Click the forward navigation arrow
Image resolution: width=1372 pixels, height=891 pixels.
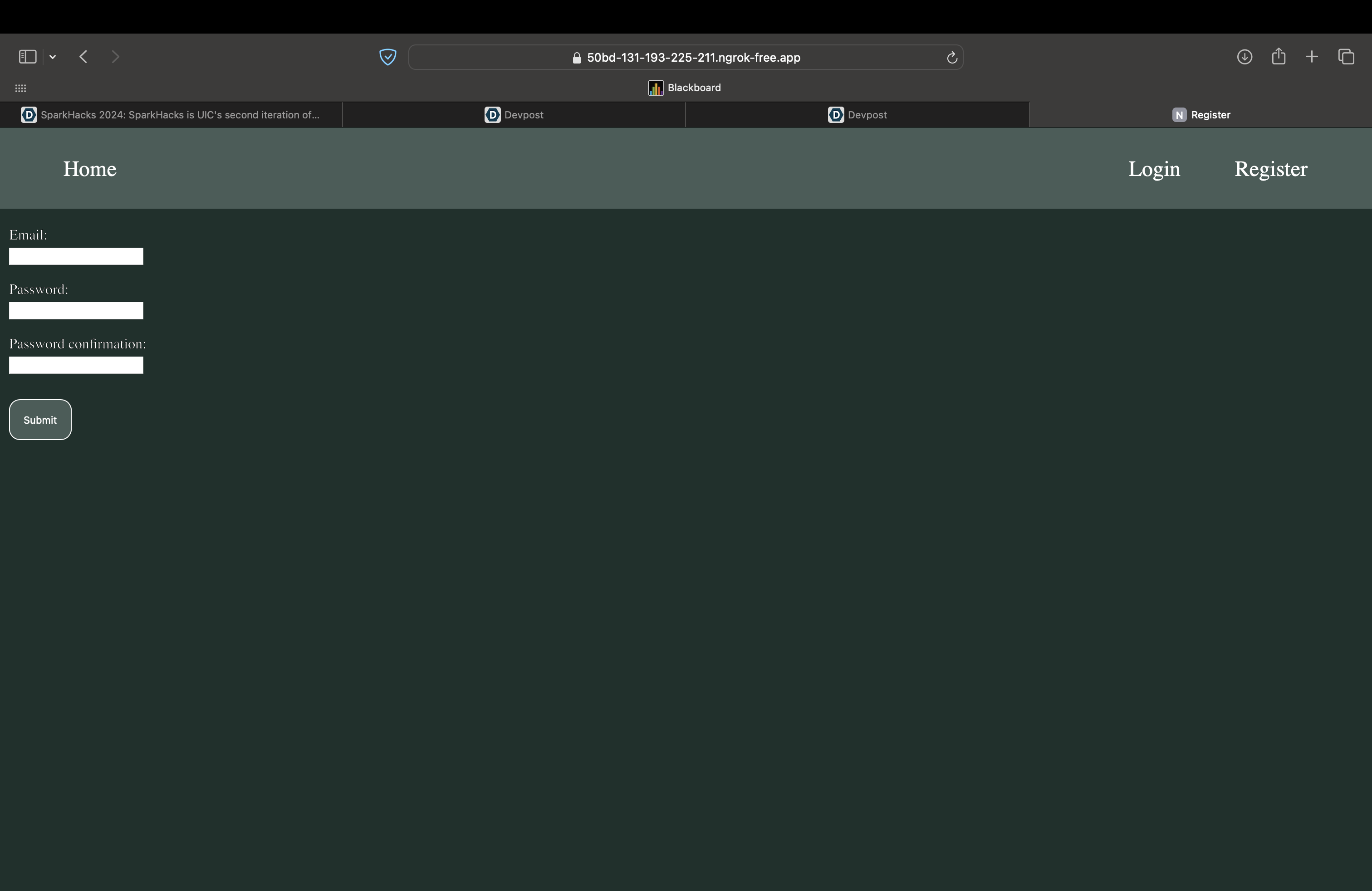[115, 56]
